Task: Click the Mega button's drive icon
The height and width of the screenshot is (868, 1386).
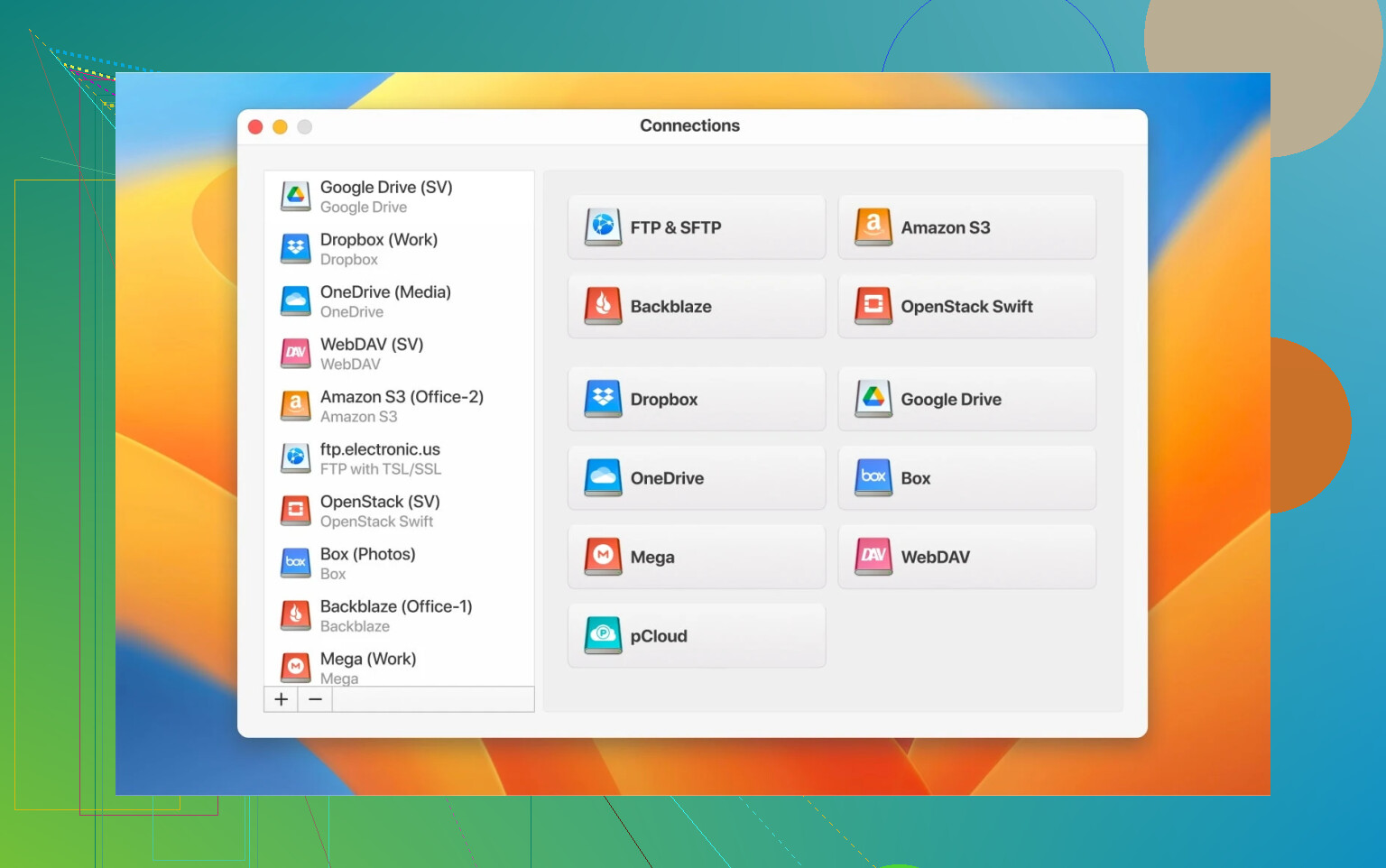Action: coord(603,557)
